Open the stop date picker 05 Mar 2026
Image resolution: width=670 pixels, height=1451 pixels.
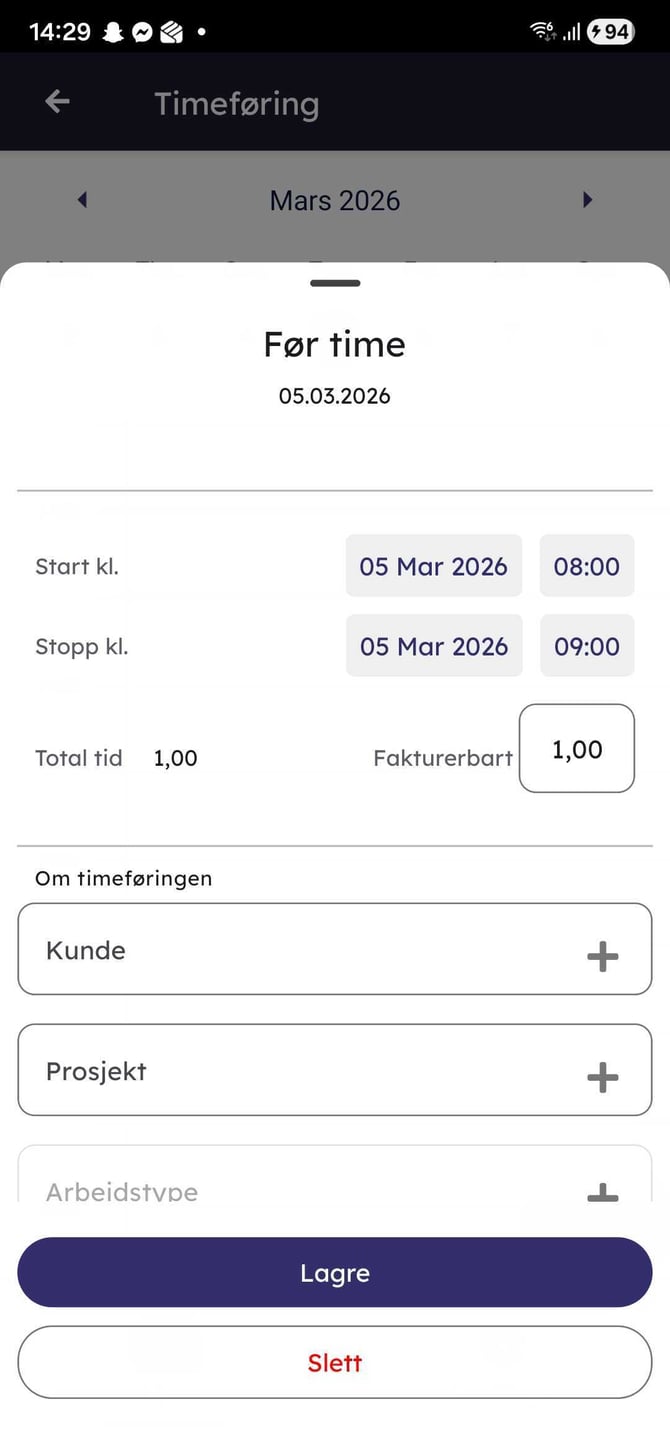pos(433,646)
